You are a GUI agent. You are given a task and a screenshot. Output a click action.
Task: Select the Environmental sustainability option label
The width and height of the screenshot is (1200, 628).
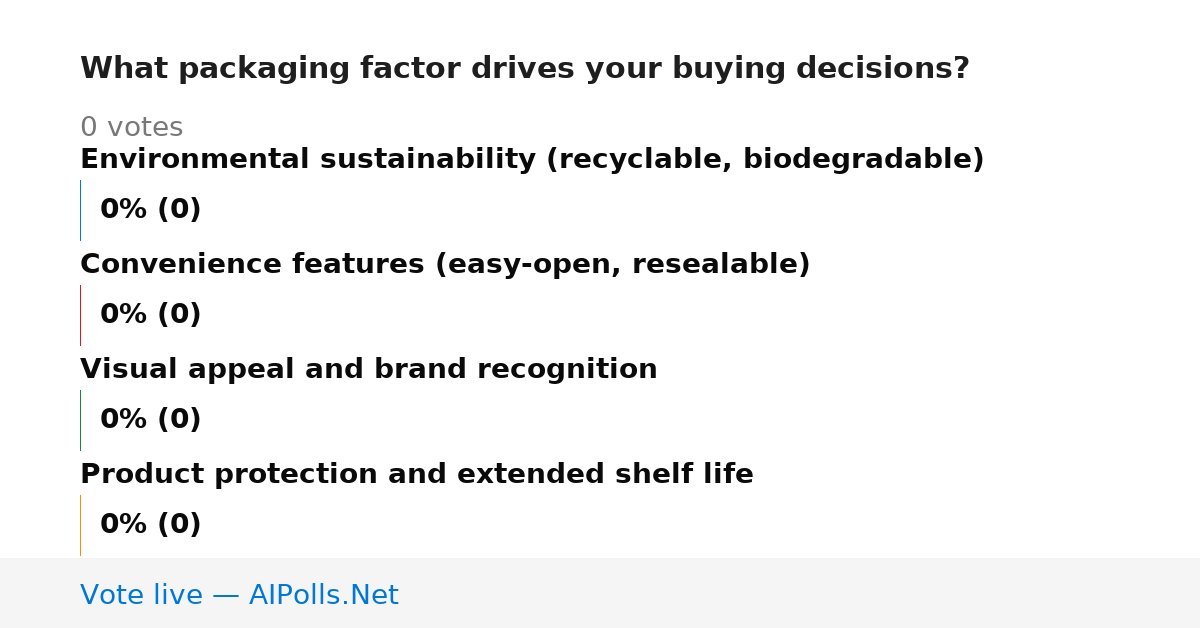coord(532,160)
